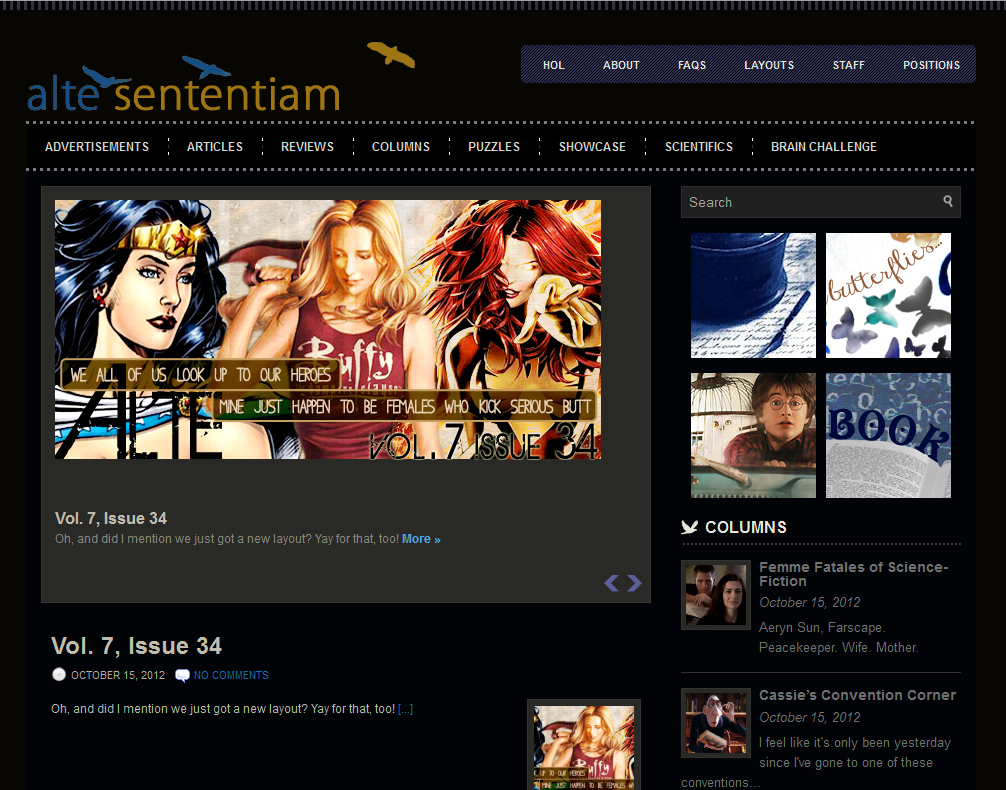
Task: Open the Layouts page
Action: [769, 65]
